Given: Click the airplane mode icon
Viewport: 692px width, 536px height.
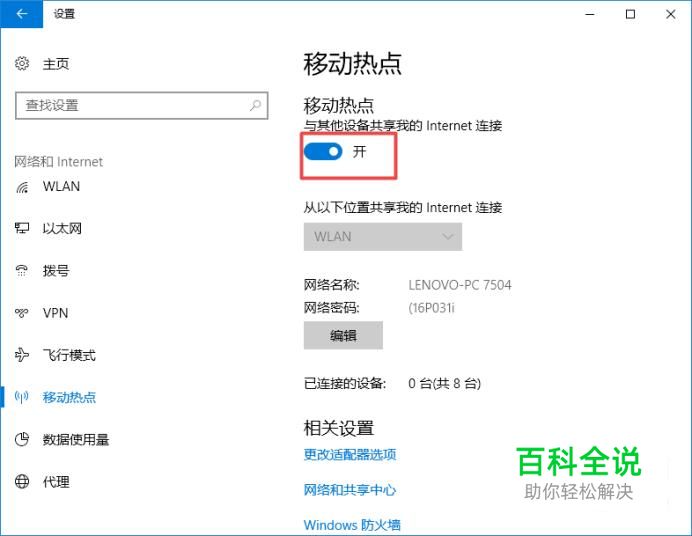Looking at the screenshot, I should point(22,355).
